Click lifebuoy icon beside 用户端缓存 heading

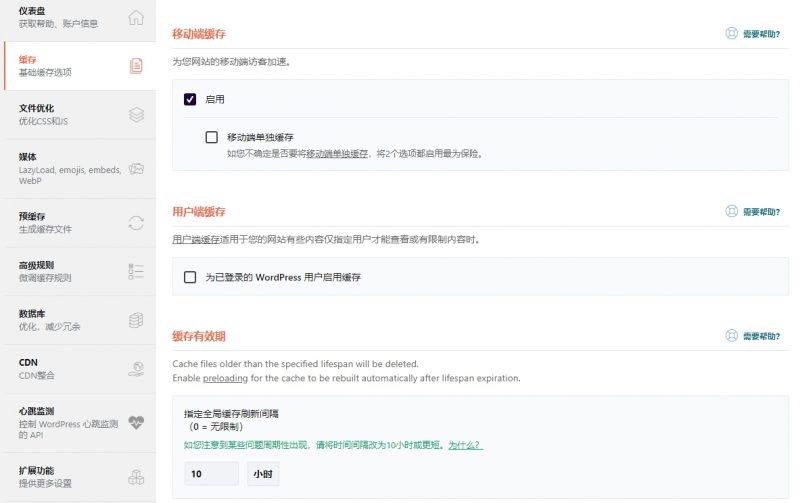732,211
